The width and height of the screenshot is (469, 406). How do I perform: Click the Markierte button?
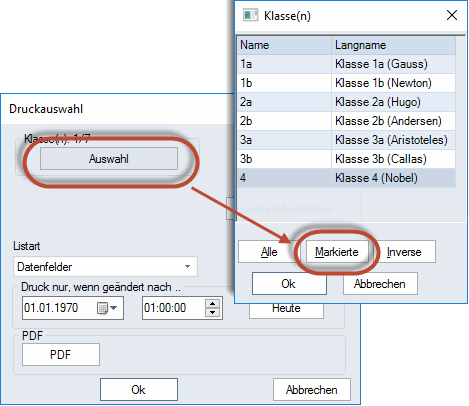click(337, 252)
